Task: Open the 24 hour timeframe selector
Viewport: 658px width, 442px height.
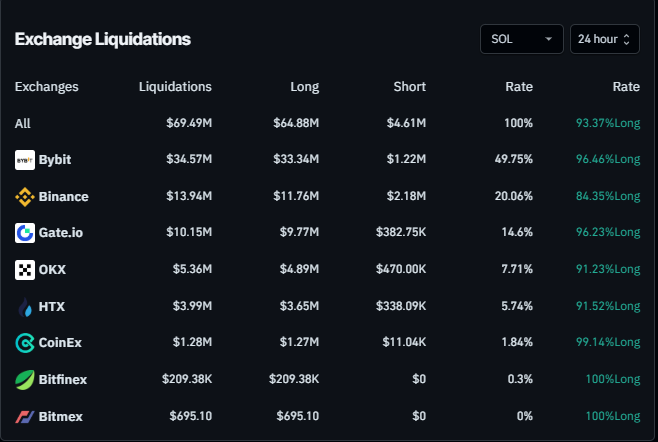Action: [x=604, y=39]
